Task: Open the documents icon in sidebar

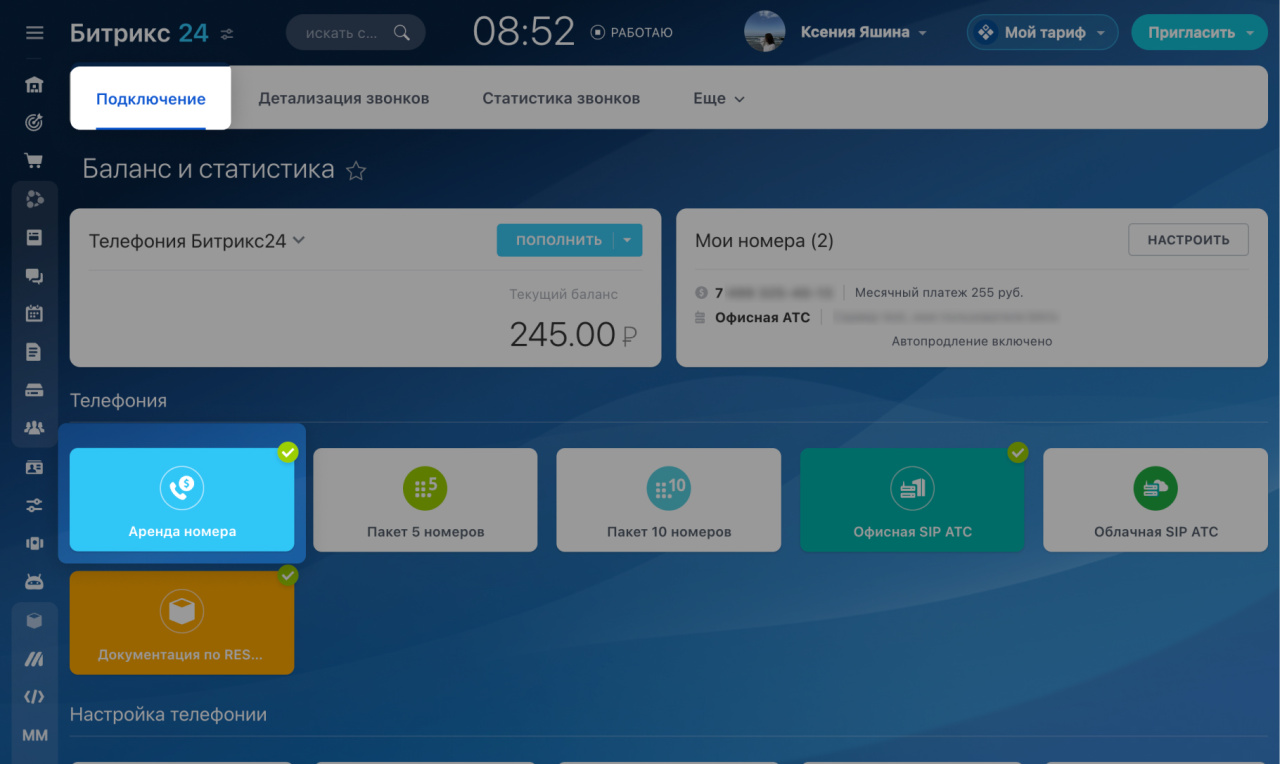Action: click(35, 352)
